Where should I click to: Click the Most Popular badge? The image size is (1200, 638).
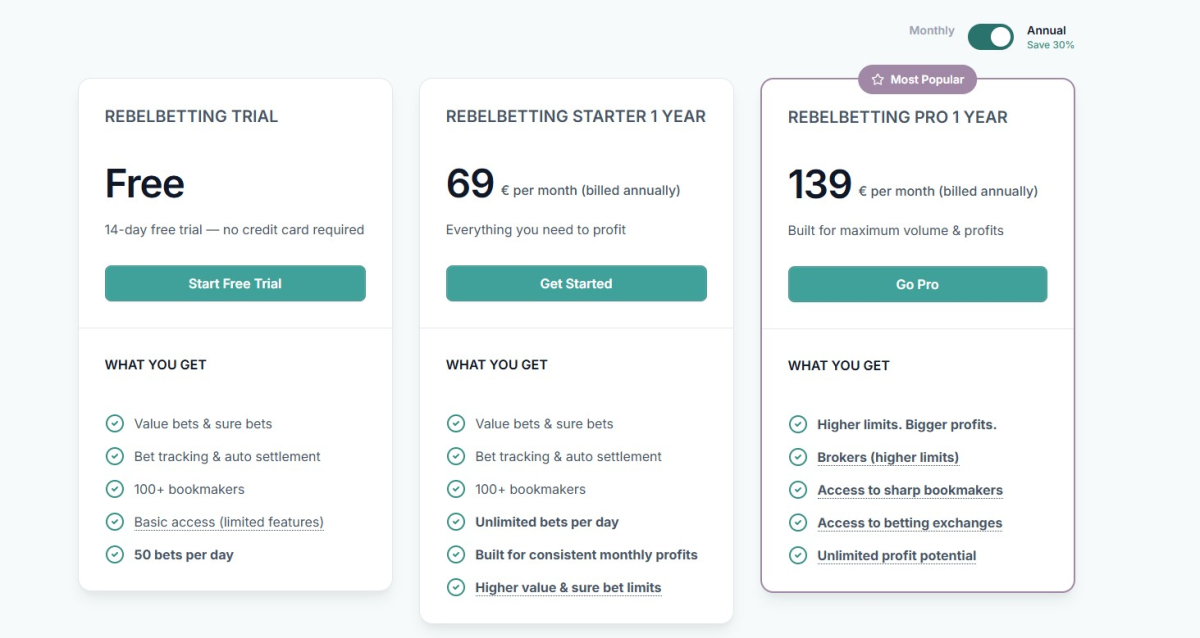coord(917,80)
